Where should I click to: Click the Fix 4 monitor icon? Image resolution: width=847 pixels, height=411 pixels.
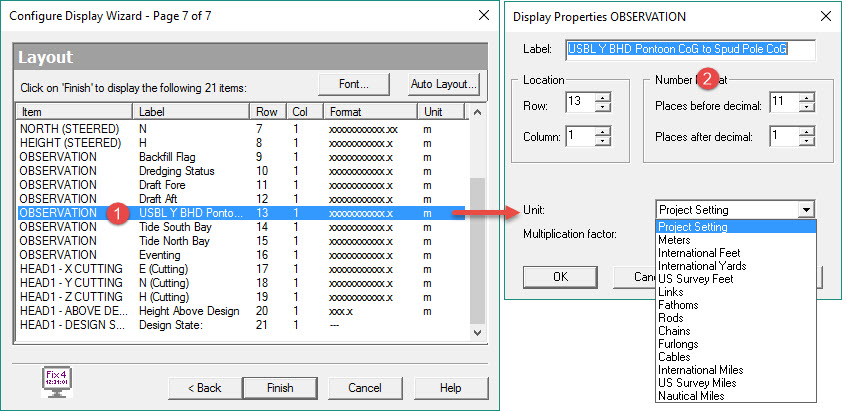tap(55, 382)
